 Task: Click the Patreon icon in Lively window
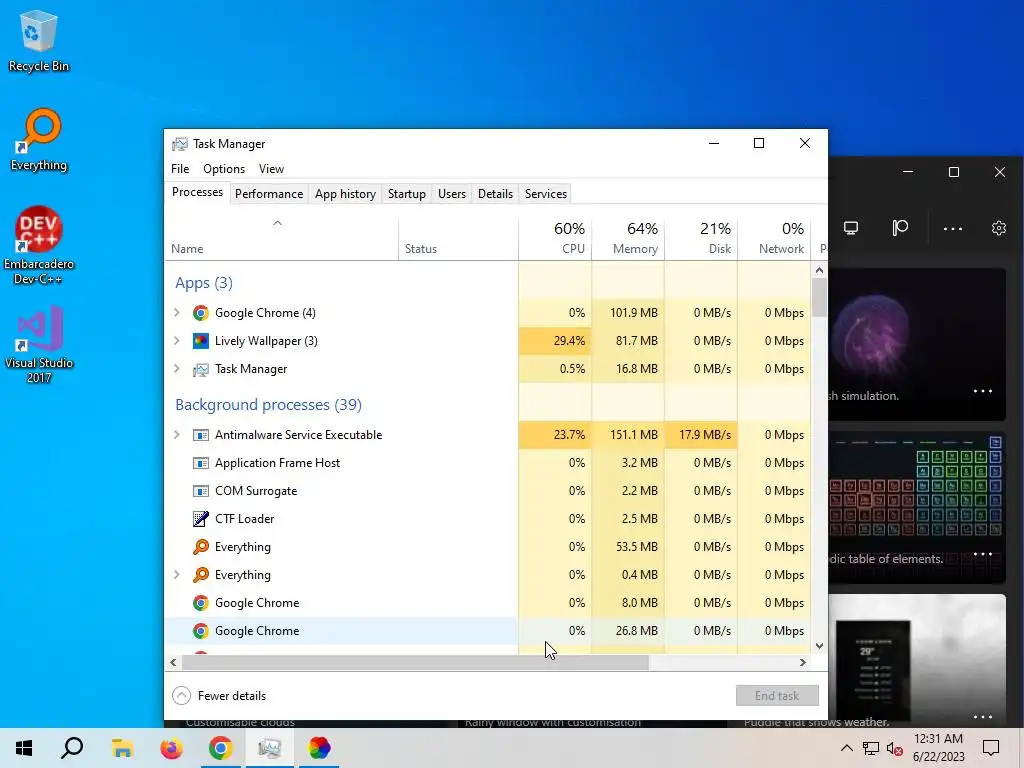[x=900, y=228]
